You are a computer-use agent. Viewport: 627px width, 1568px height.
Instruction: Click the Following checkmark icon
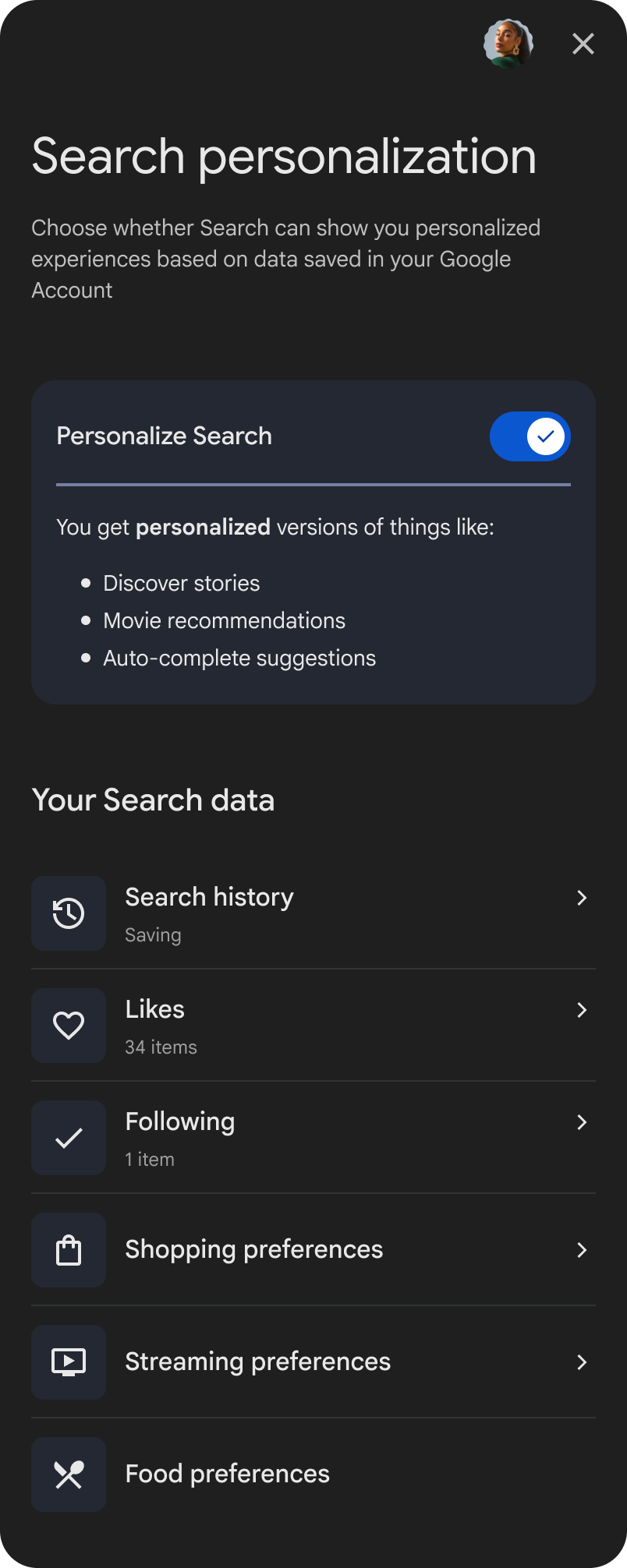[x=69, y=1138]
